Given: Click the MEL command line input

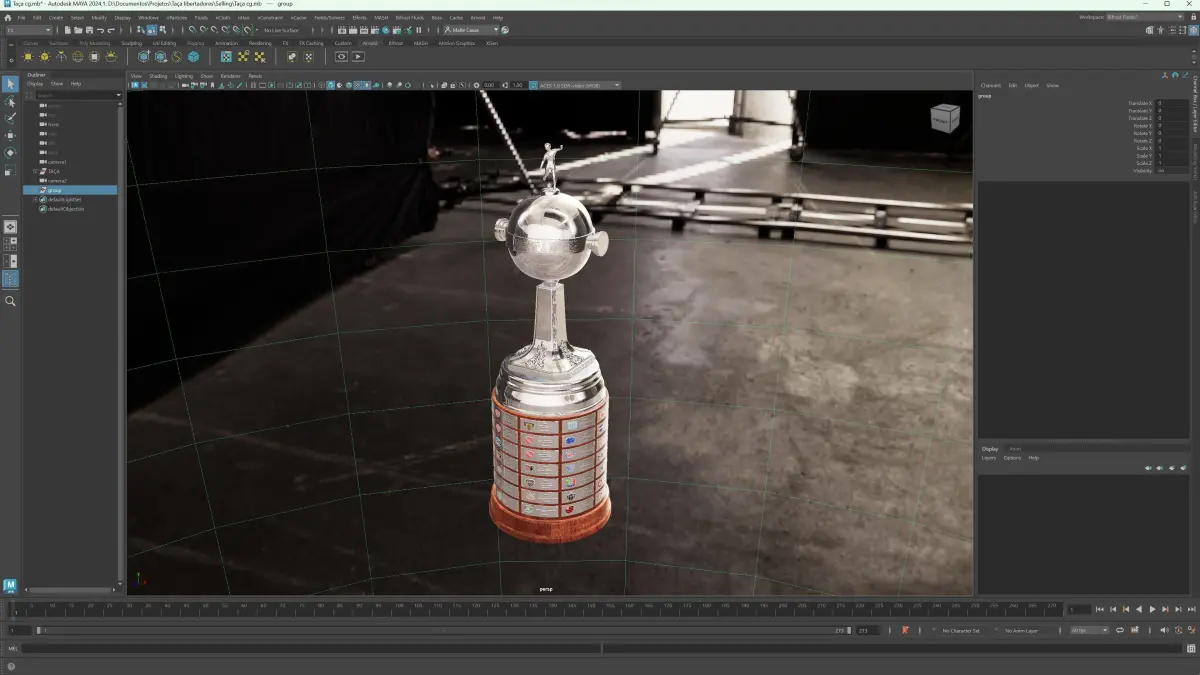Looking at the screenshot, I should [310, 648].
